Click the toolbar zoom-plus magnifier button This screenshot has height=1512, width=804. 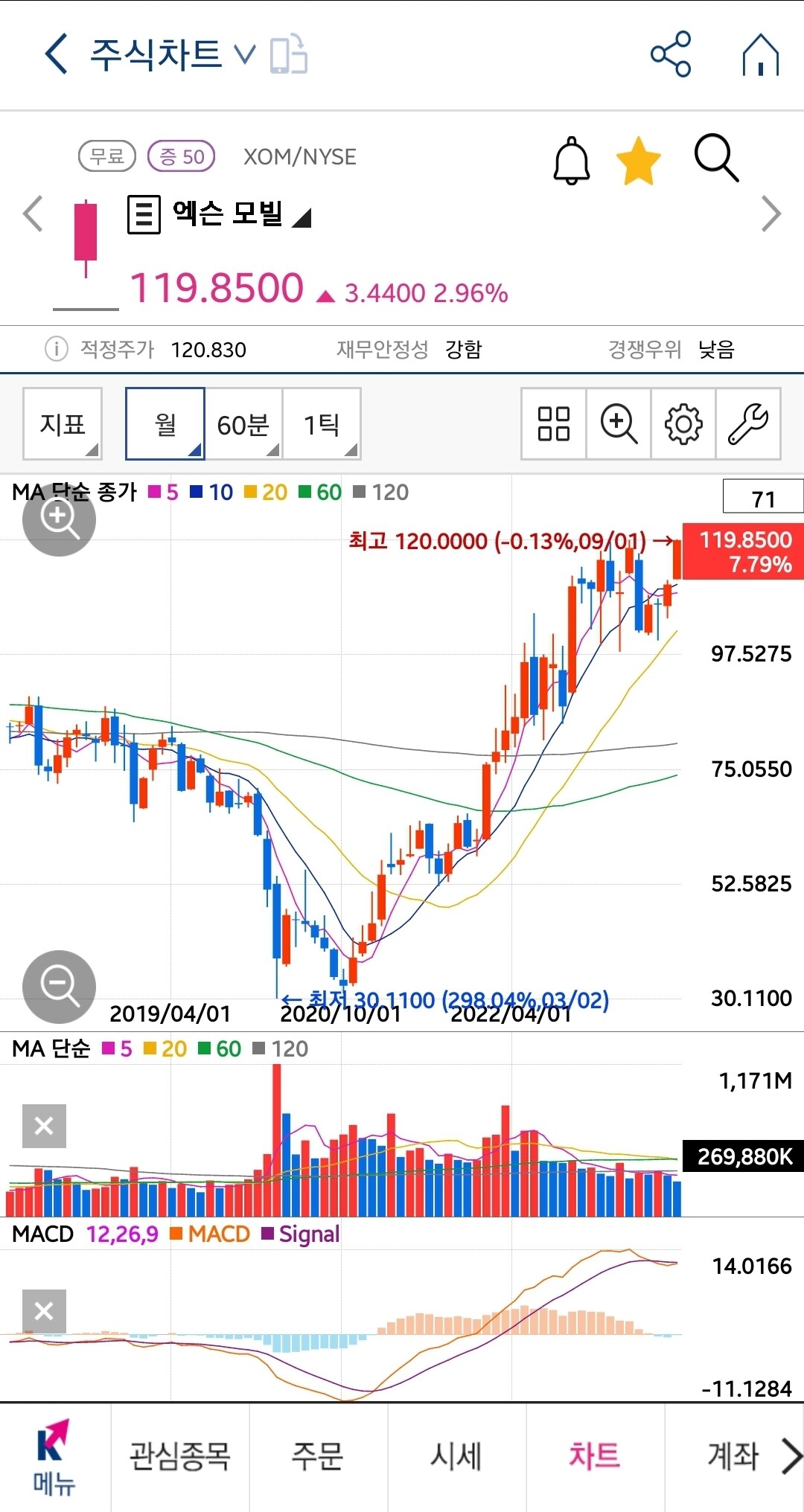coord(619,424)
